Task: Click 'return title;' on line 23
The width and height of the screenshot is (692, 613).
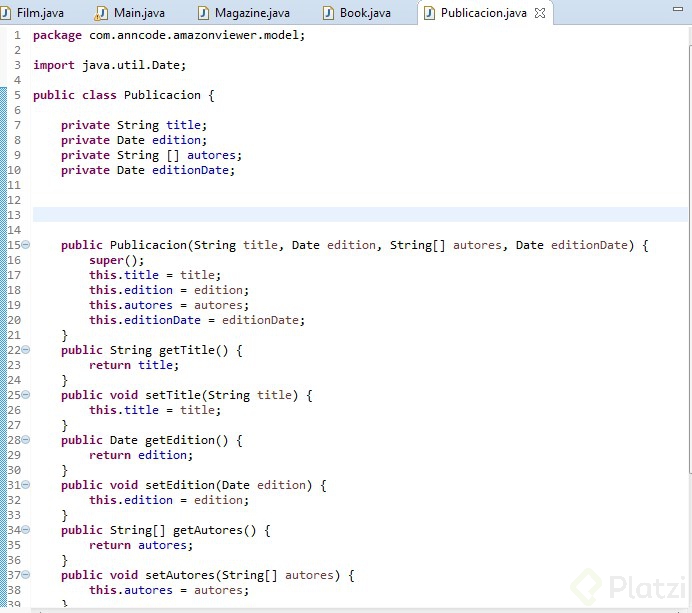Action: tap(134, 365)
